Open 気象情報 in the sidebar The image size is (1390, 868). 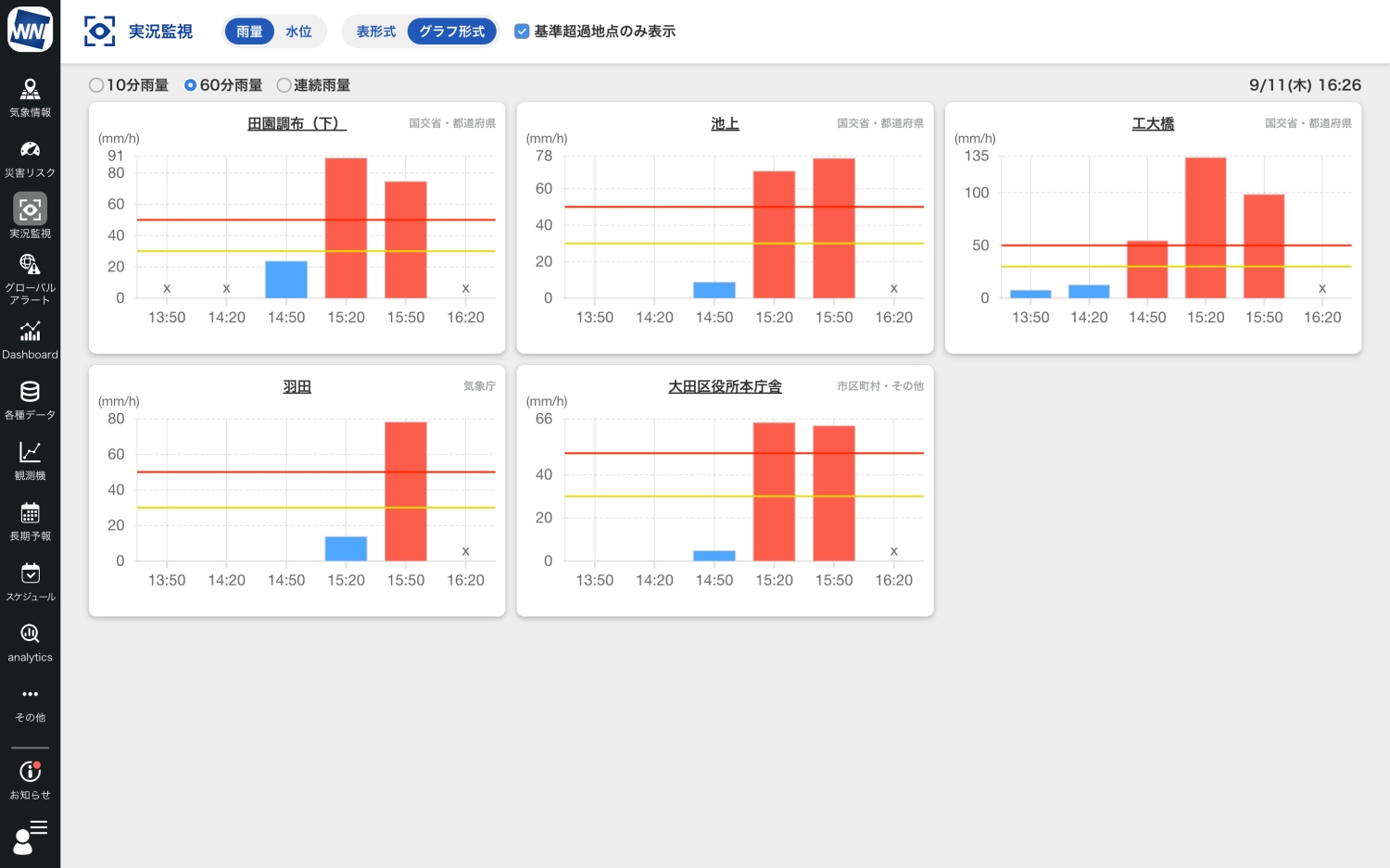point(30,97)
